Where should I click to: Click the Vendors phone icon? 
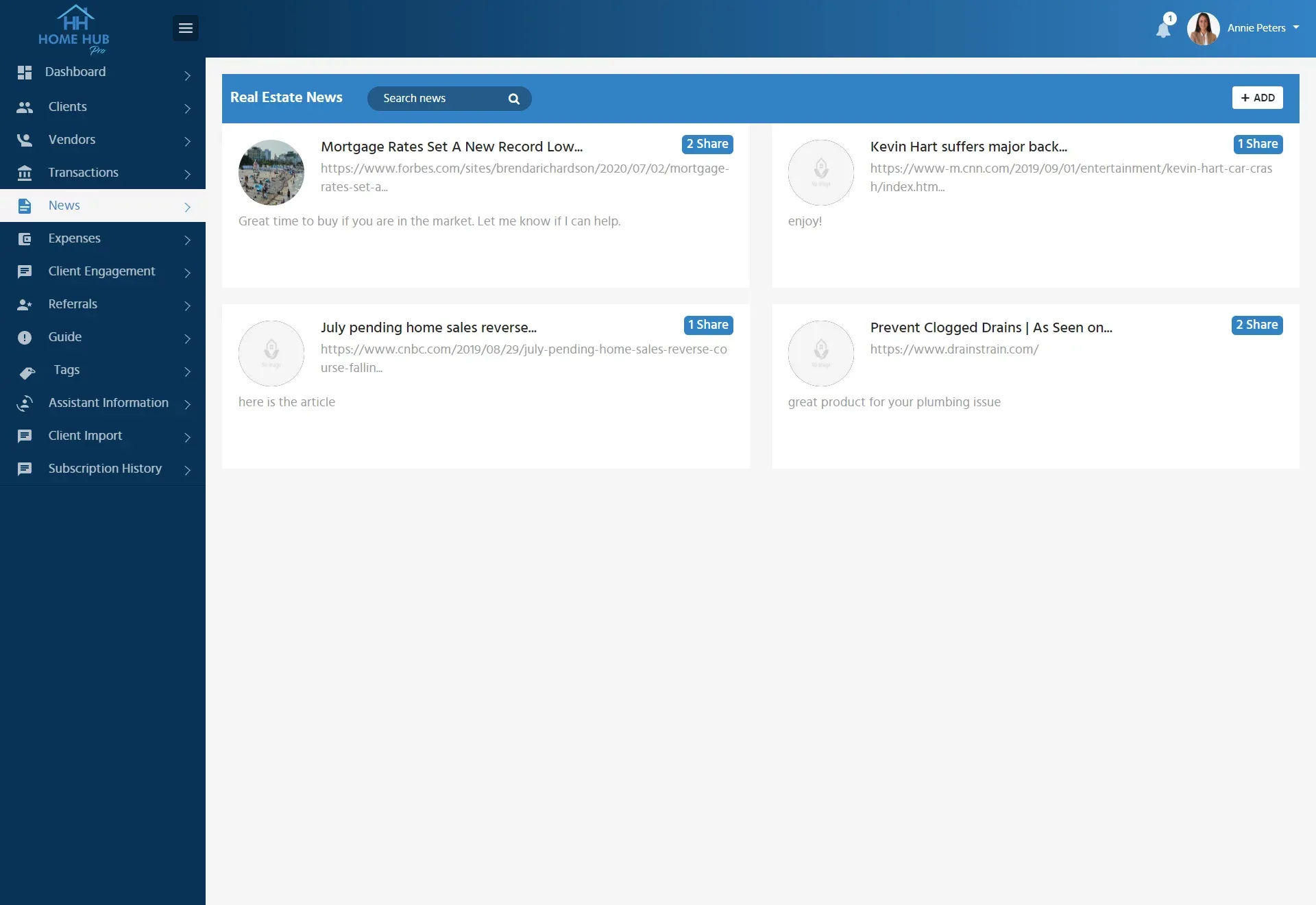point(25,140)
